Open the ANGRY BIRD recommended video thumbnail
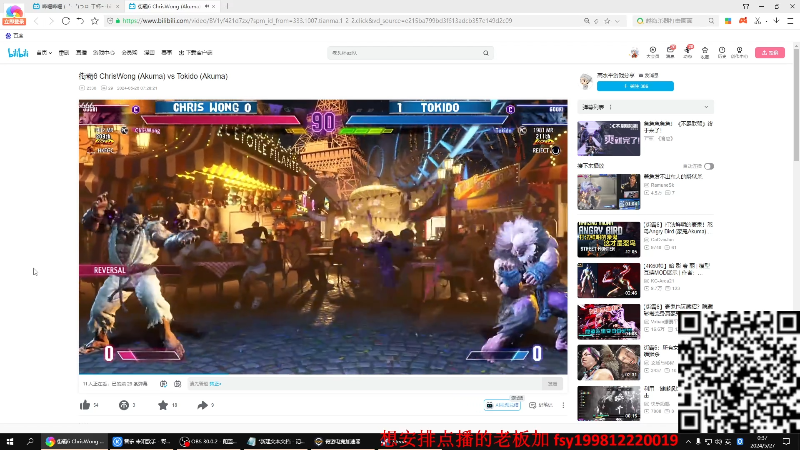 [x=609, y=239]
